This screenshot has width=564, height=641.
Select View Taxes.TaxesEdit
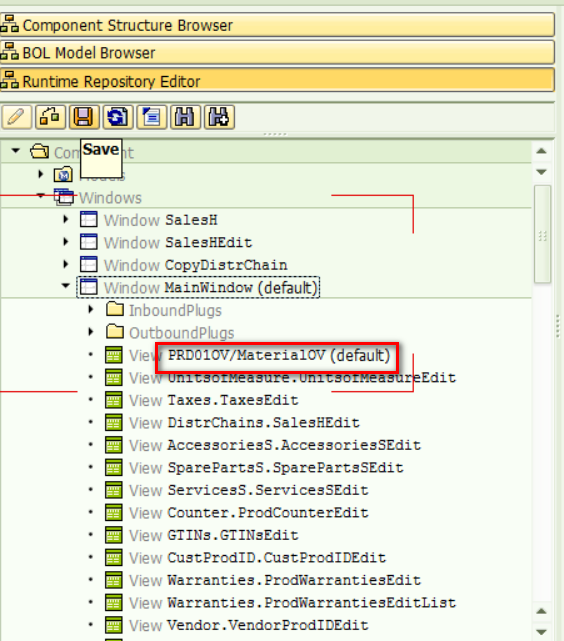[214, 400]
